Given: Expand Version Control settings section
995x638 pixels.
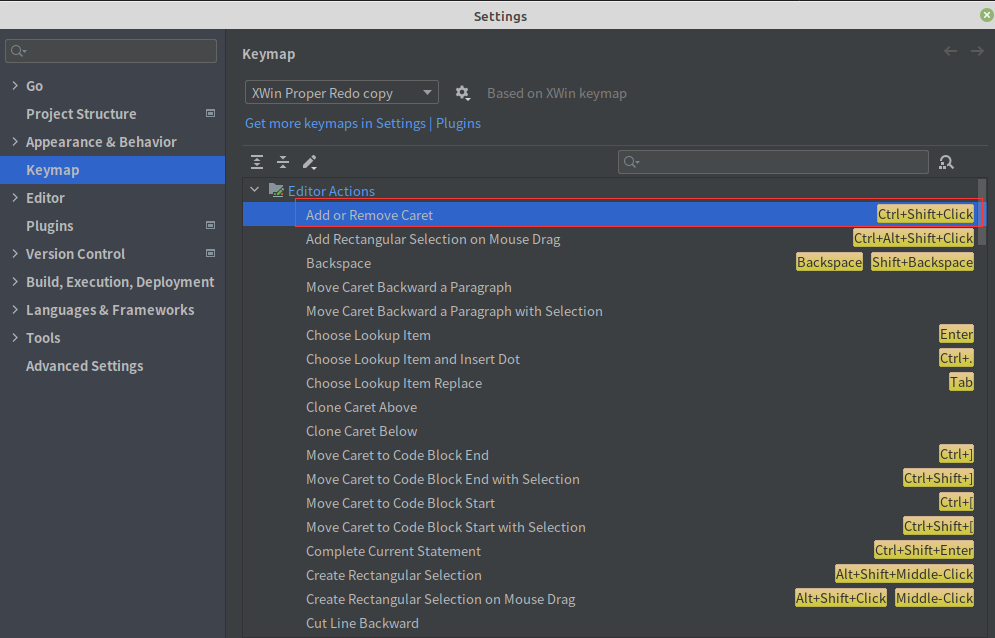Looking at the screenshot, I should pos(15,253).
